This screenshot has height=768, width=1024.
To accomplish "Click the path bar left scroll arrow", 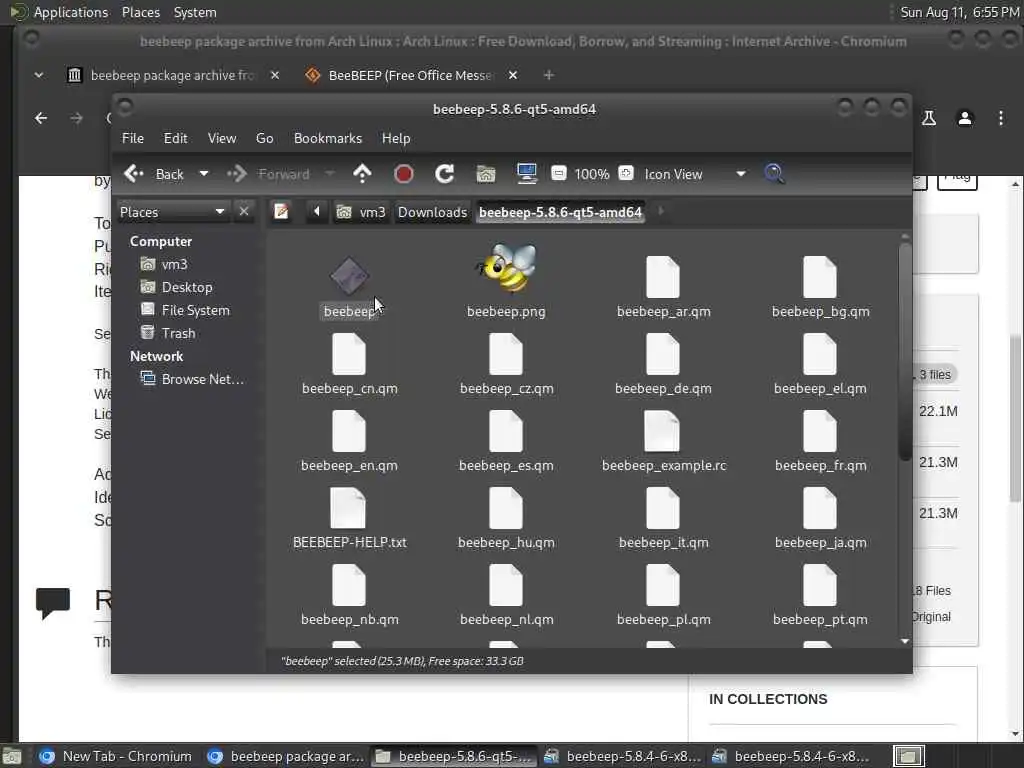I will pyautogui.click(x=317, y=212).
